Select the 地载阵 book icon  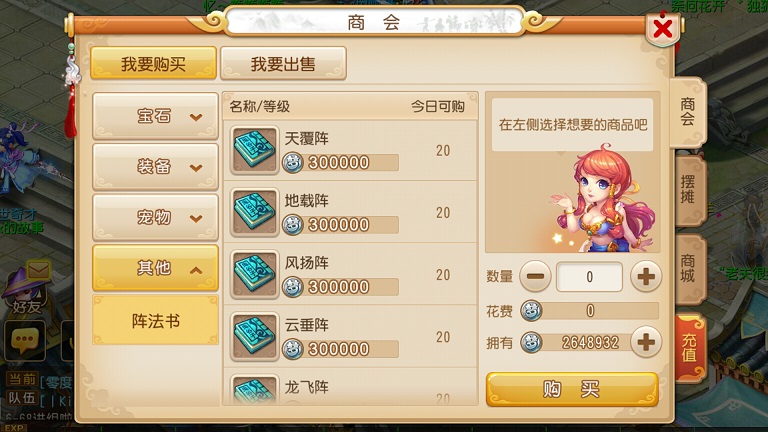pos(254,212)
